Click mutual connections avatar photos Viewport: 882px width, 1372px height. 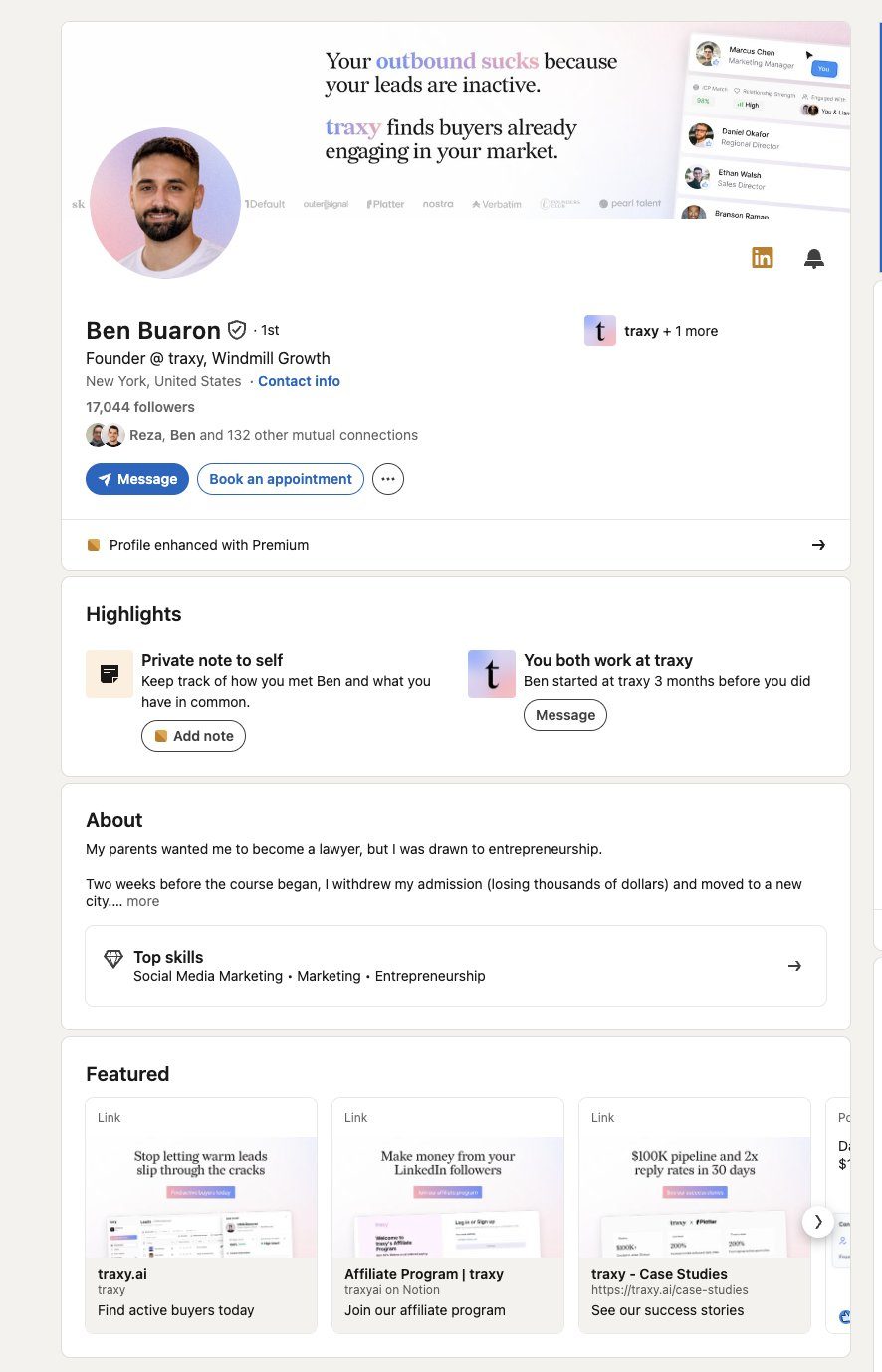105,435
